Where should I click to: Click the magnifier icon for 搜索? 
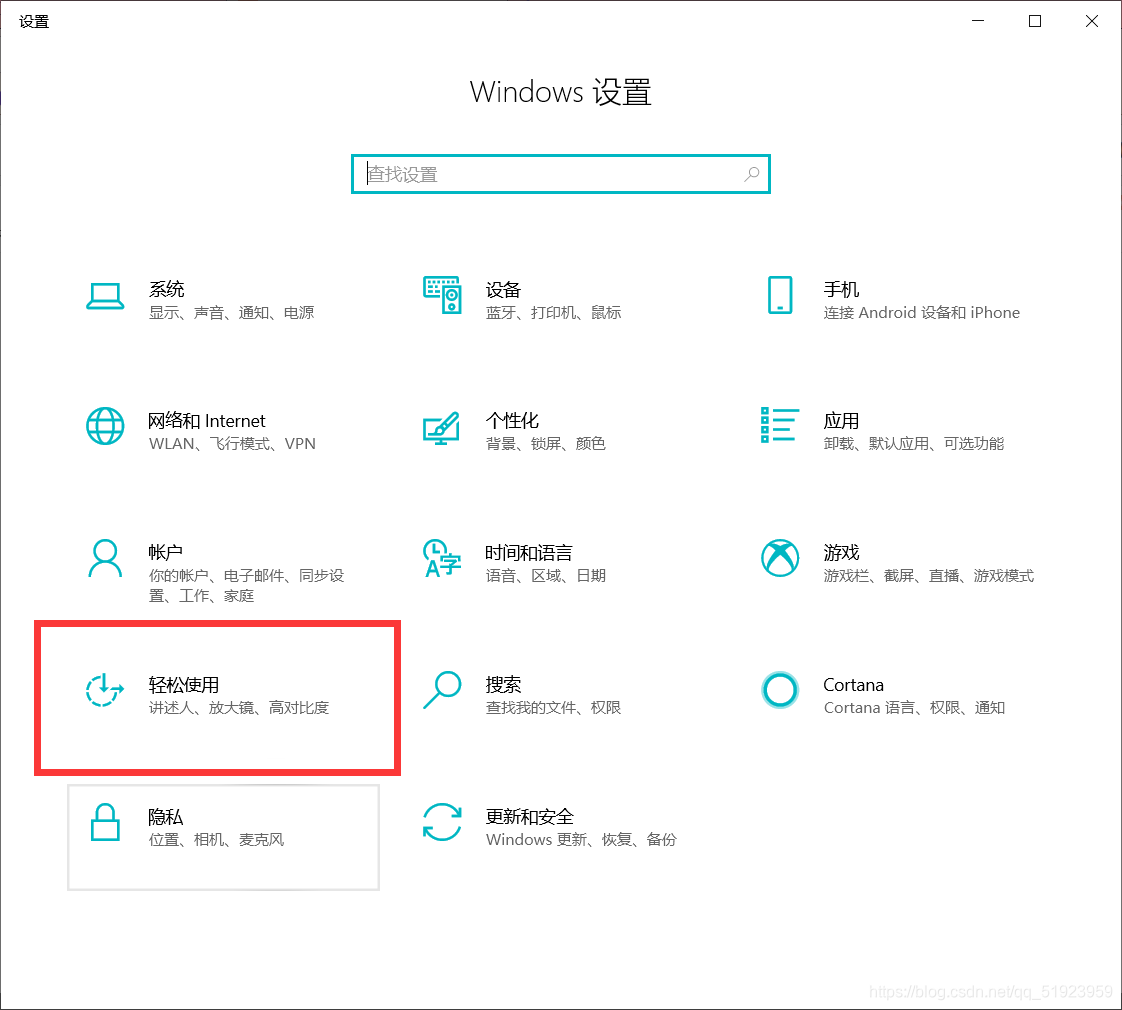coord(442,690)
